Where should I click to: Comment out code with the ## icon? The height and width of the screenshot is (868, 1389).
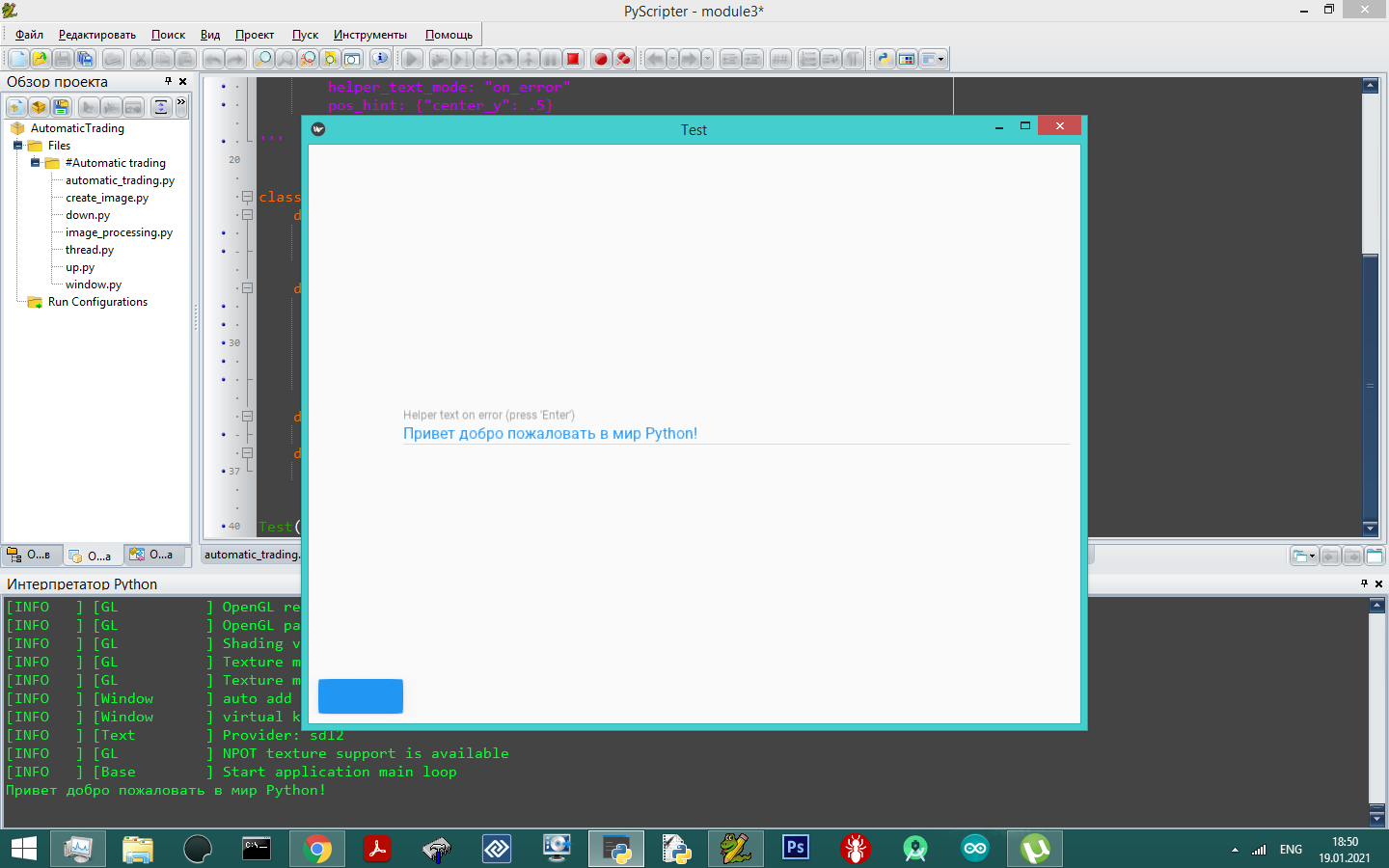click(x=780, y=59)
